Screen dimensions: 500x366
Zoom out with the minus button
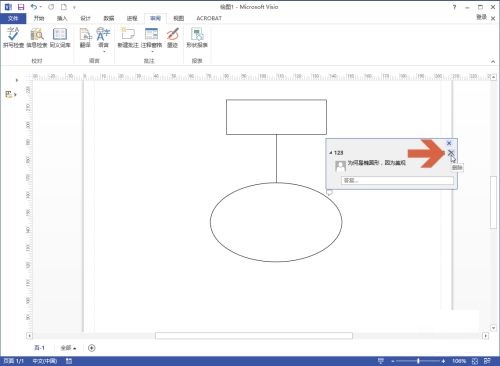tap(393, 361)
